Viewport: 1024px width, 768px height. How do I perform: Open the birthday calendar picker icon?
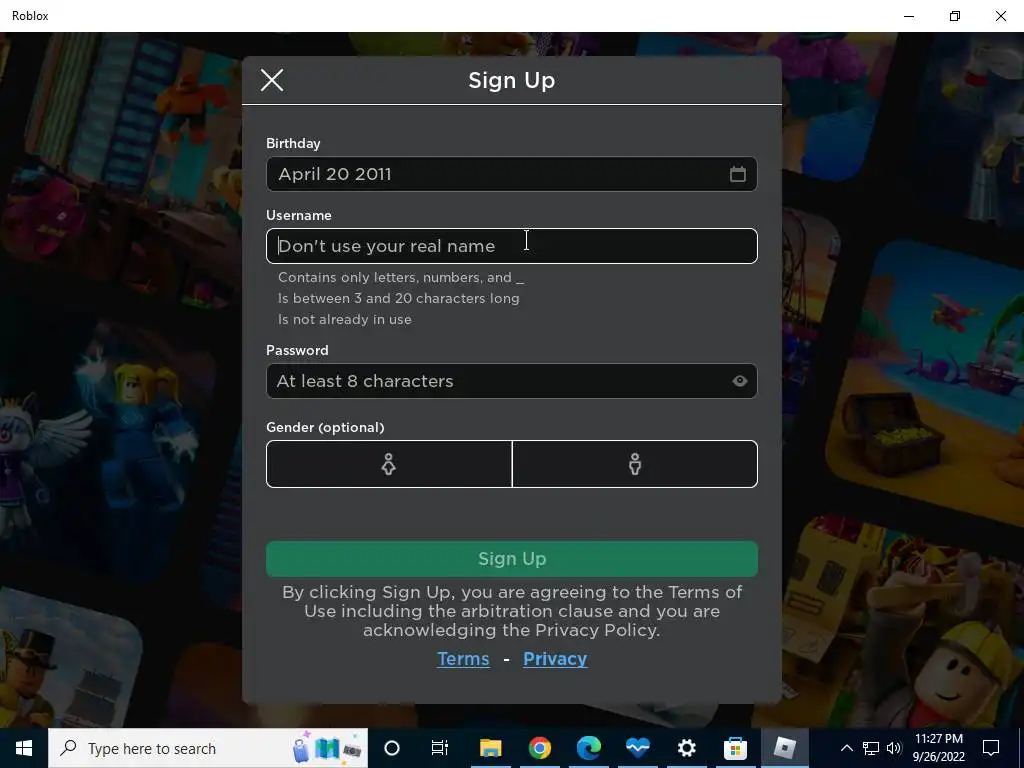(x=737, y=174)
